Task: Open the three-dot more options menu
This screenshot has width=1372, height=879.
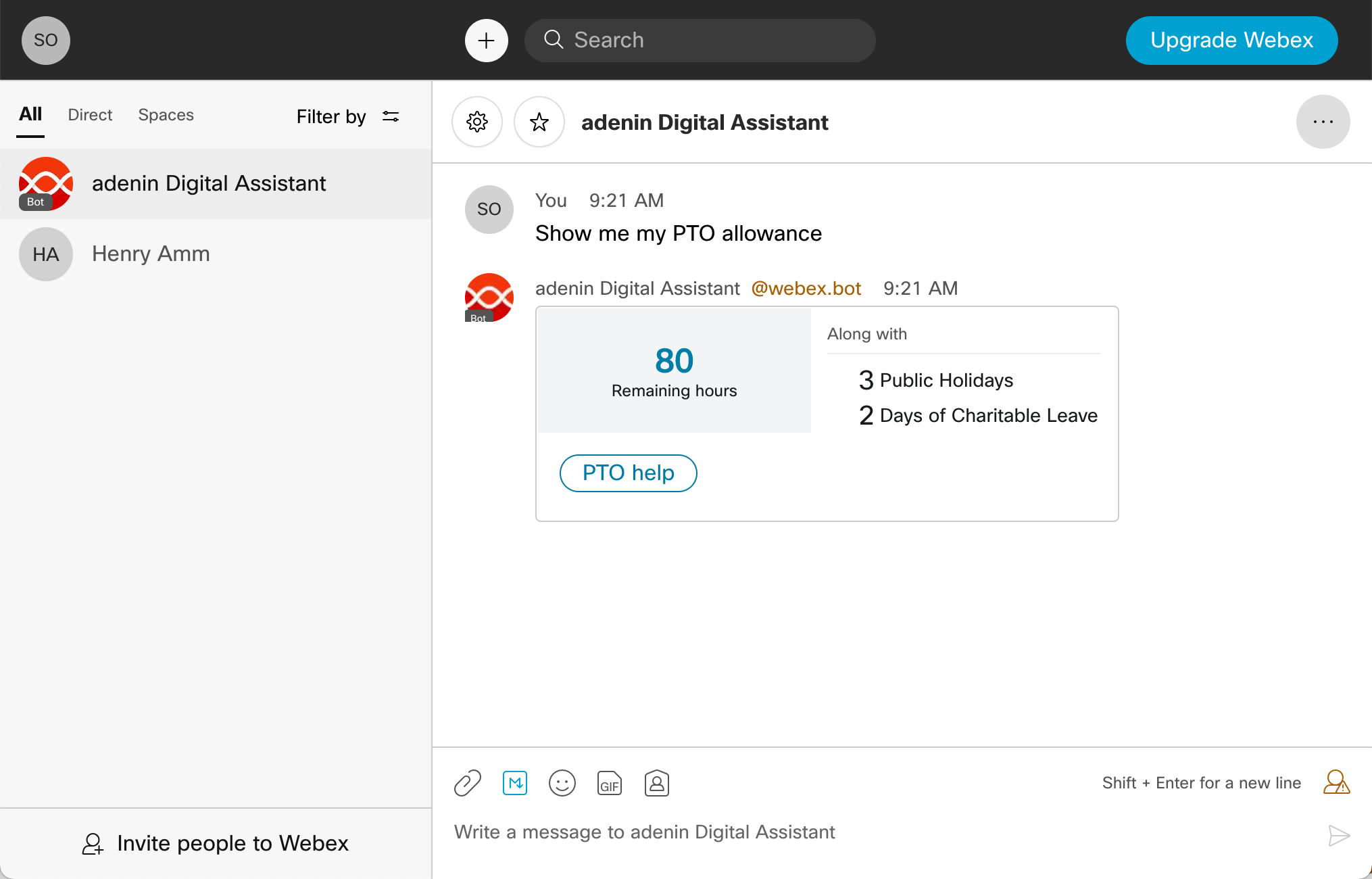Action: [x=1323, y=122]
